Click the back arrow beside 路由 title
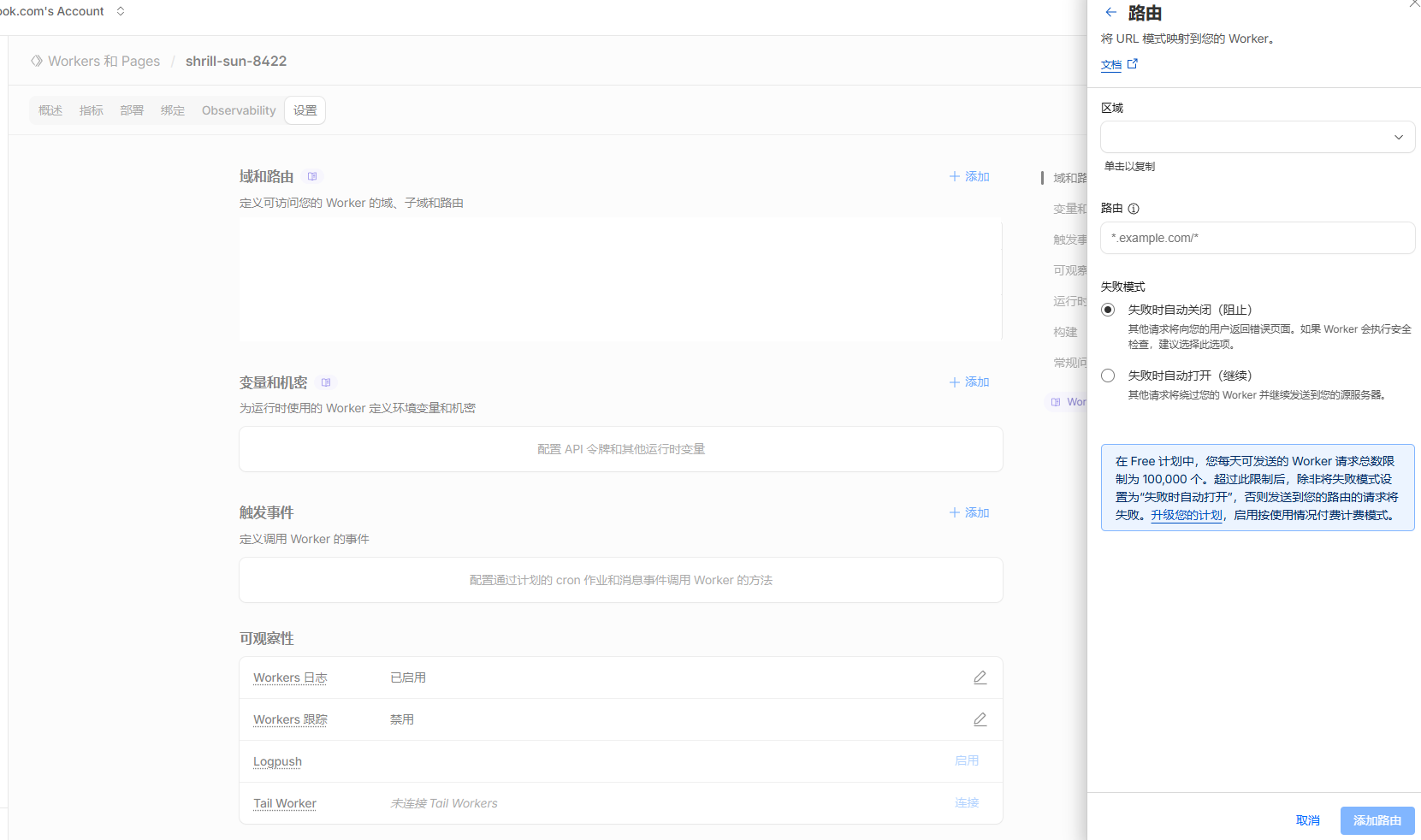This screenshot has height=840, width=1421. [x=1110, y=13]
